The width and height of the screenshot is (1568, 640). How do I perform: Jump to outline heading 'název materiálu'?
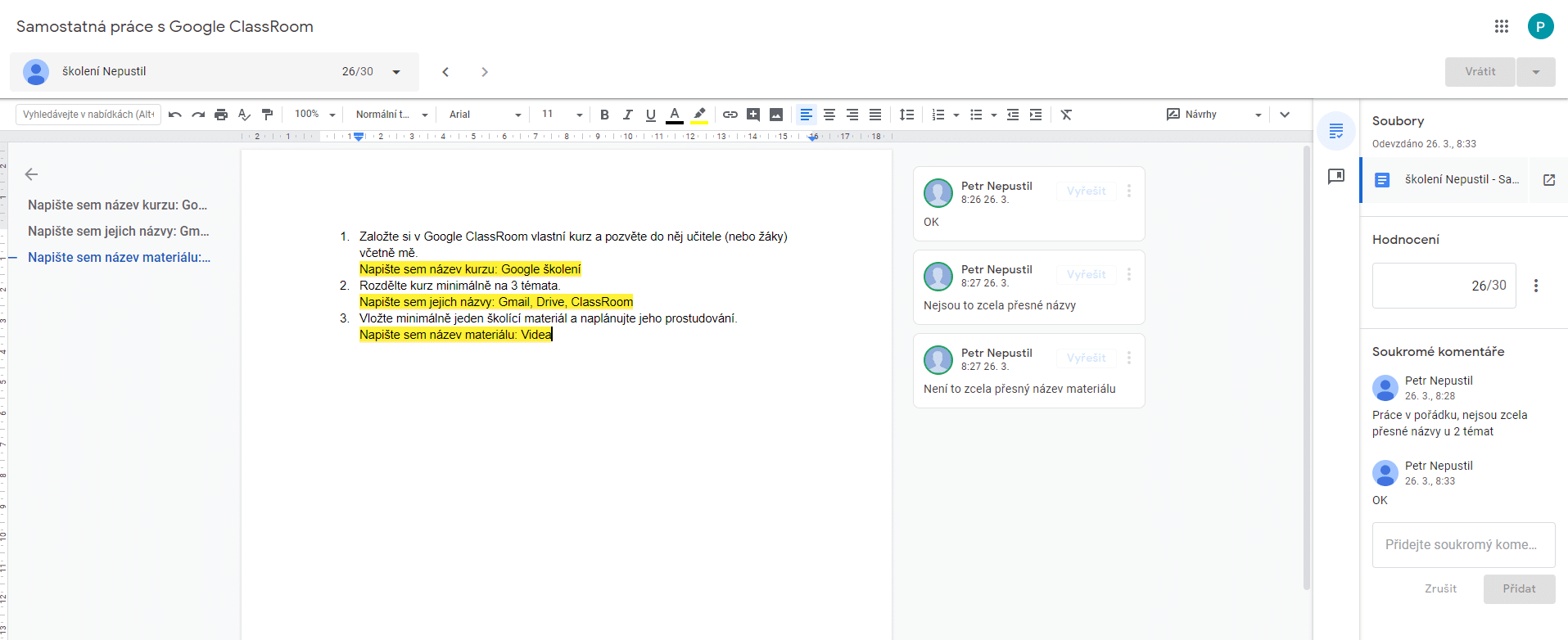(x=120, y=257)
